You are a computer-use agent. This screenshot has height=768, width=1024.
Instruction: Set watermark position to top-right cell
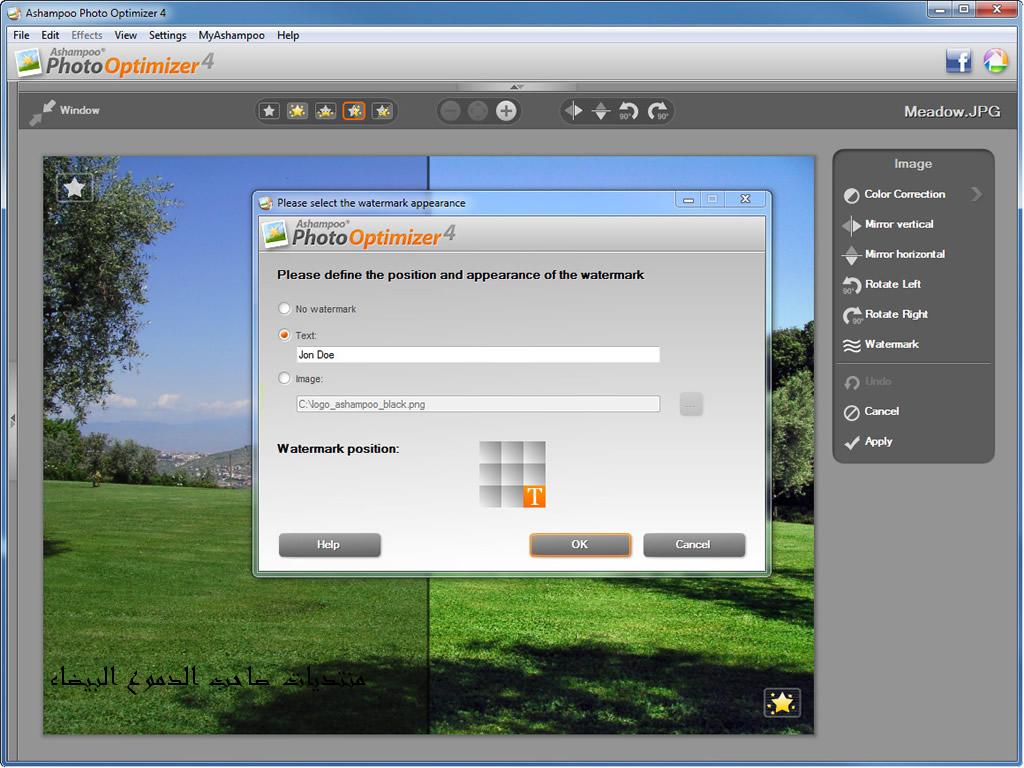pos(534,452)
